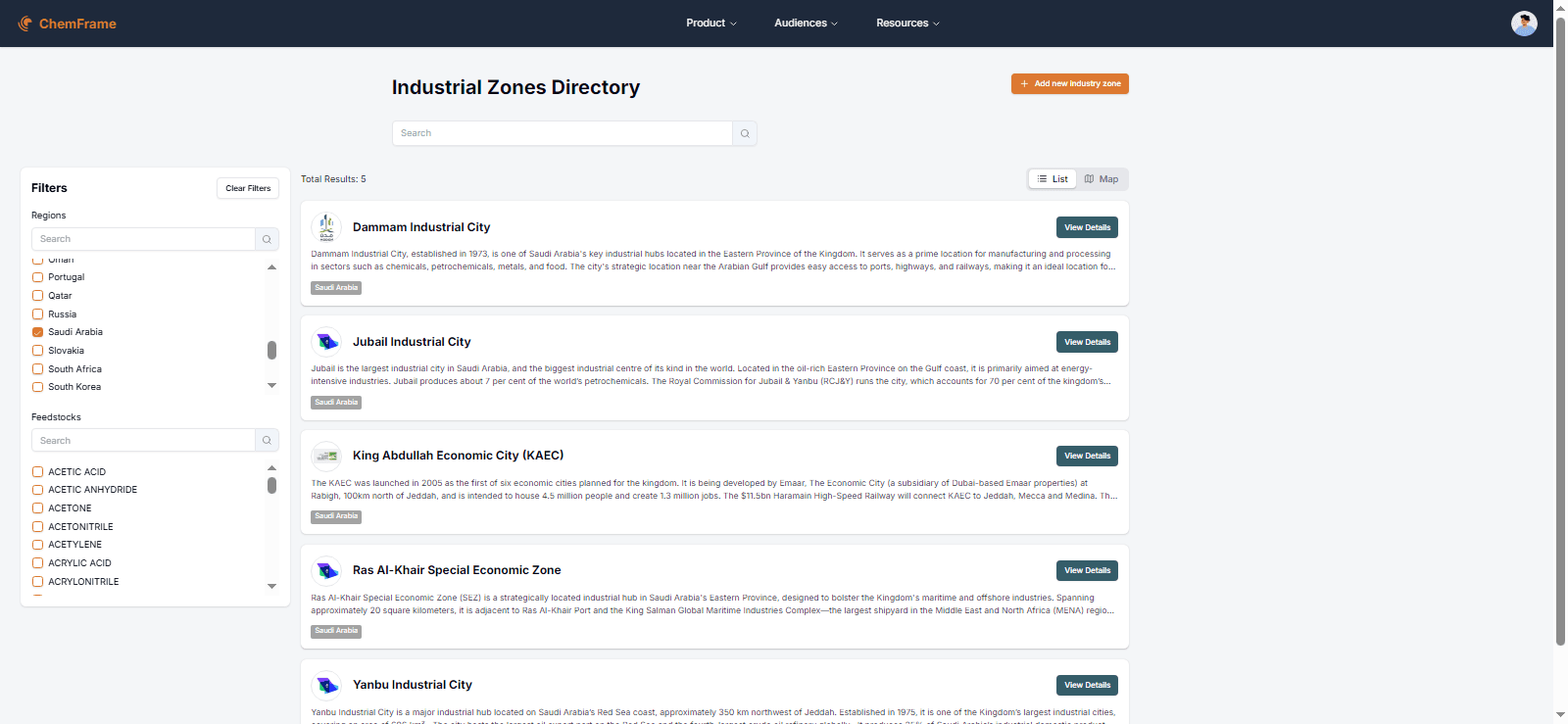This screenshot has height=724, width=1568.
Task: Click Saudi Arabia tag on KAEC card
Action: 336,516
